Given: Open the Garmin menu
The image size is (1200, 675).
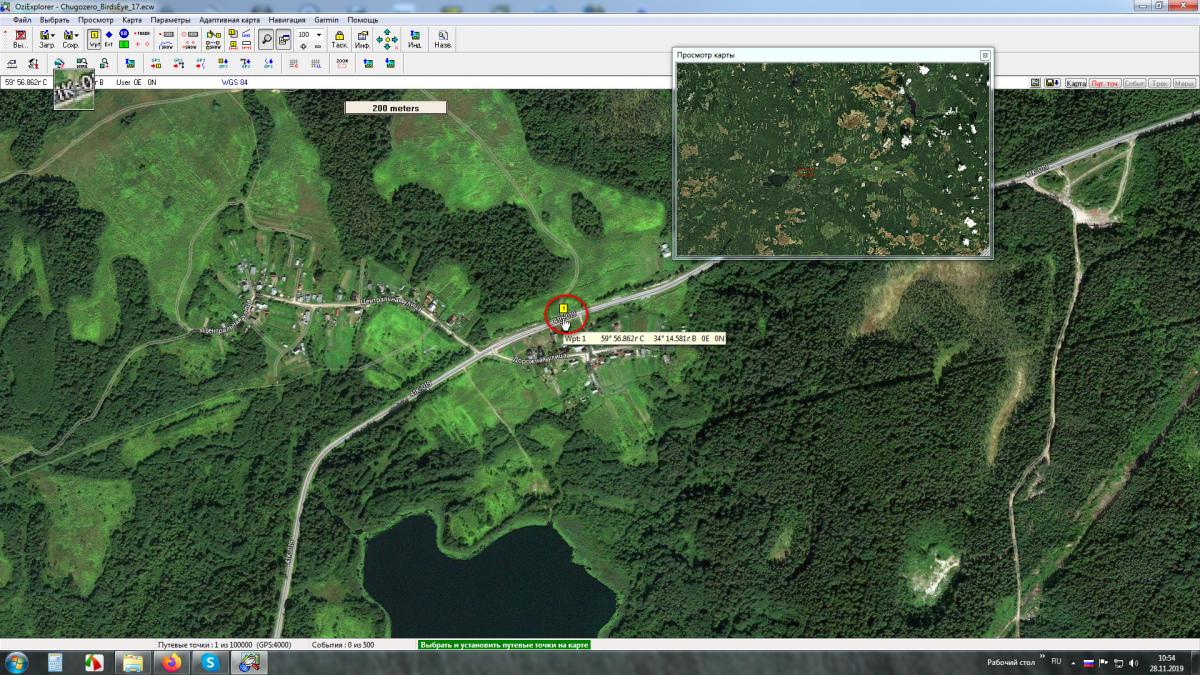Looking at the screenshot, I should tap(326, 20).
